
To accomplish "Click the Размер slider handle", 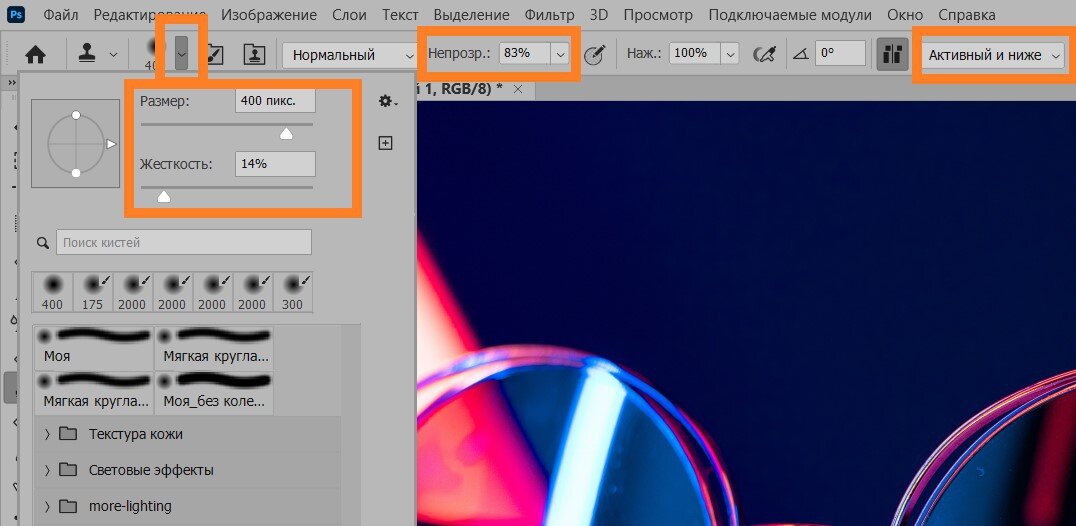I will (286, 134).
